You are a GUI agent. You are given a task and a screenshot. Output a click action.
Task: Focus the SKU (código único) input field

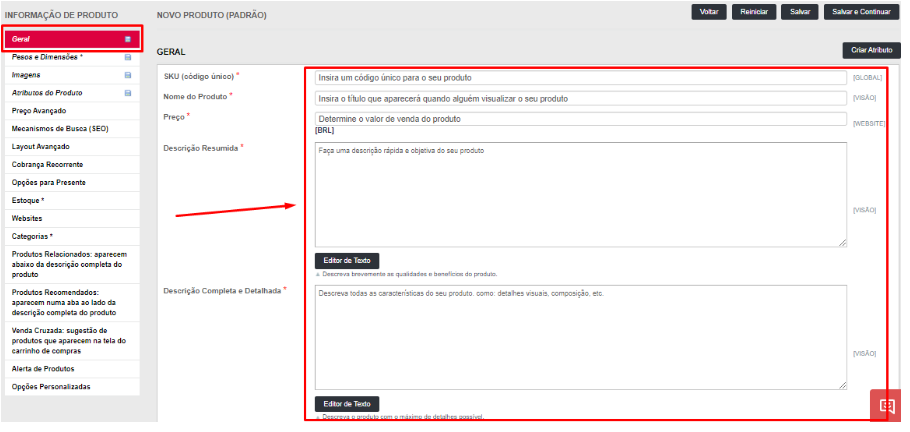tap(580, 77)
